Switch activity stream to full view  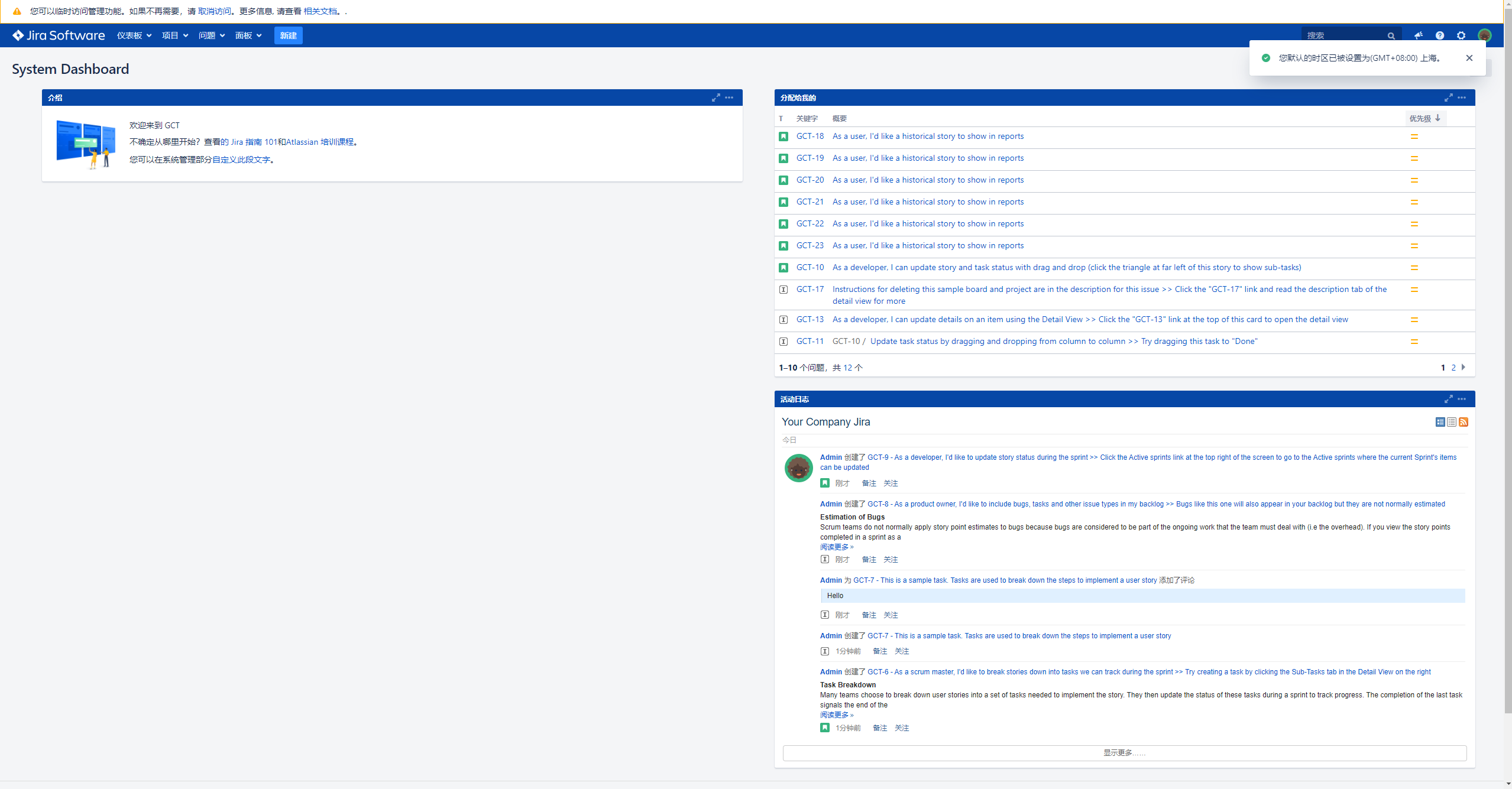(1440, 422)
